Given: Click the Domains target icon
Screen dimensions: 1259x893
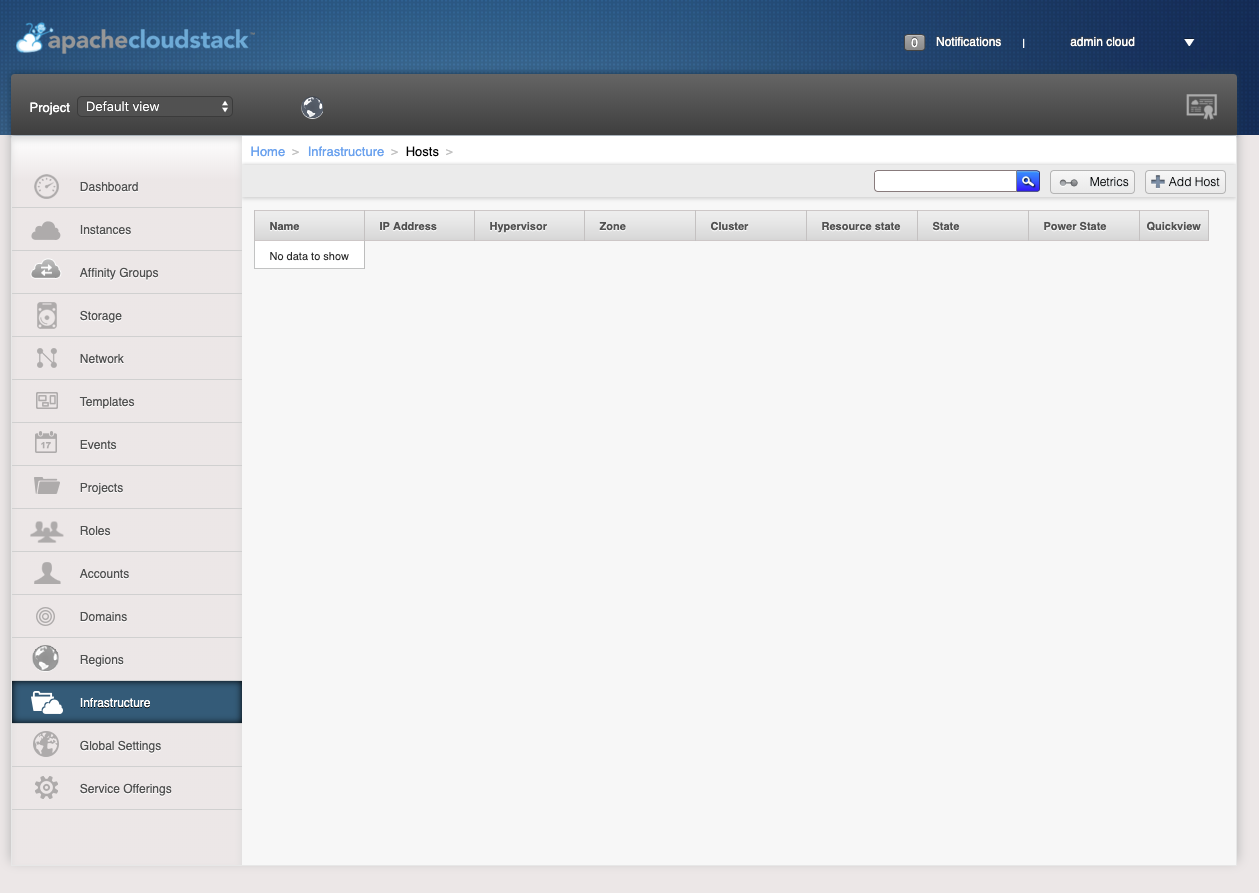Looking at the screenshot, I should tap(46, 617).
